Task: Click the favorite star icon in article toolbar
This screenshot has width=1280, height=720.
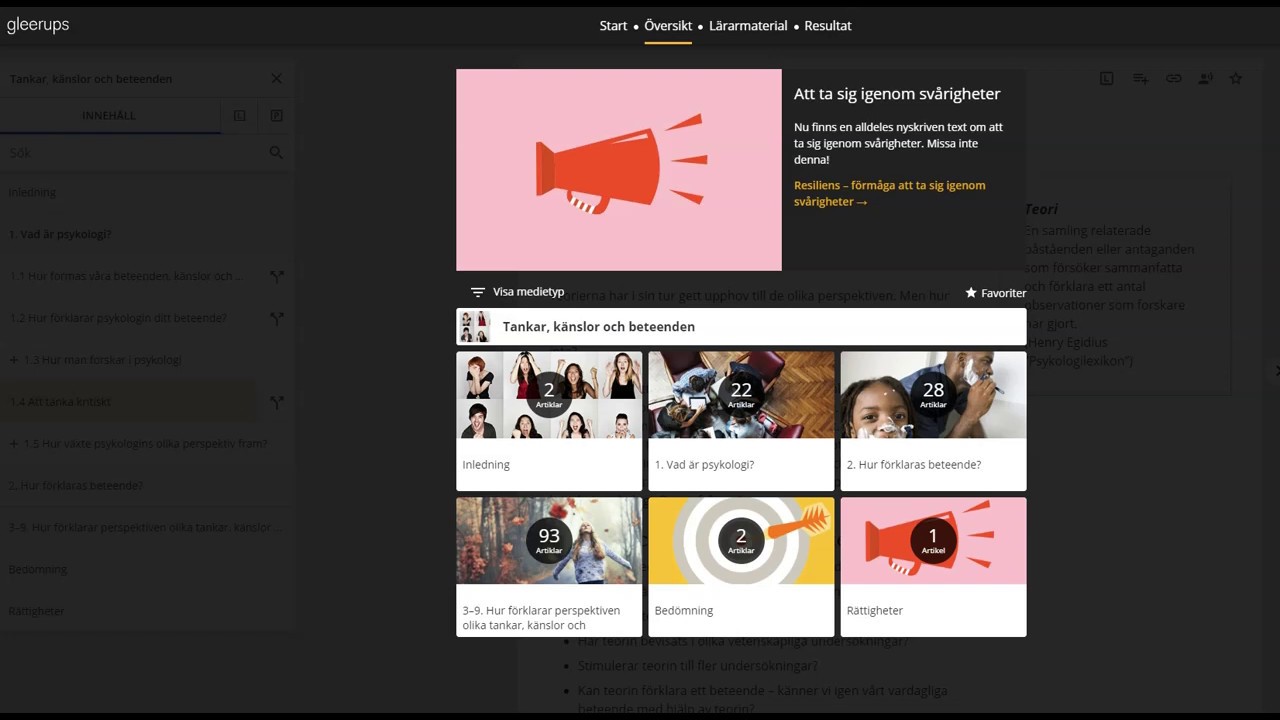Action: (1236, 78)
